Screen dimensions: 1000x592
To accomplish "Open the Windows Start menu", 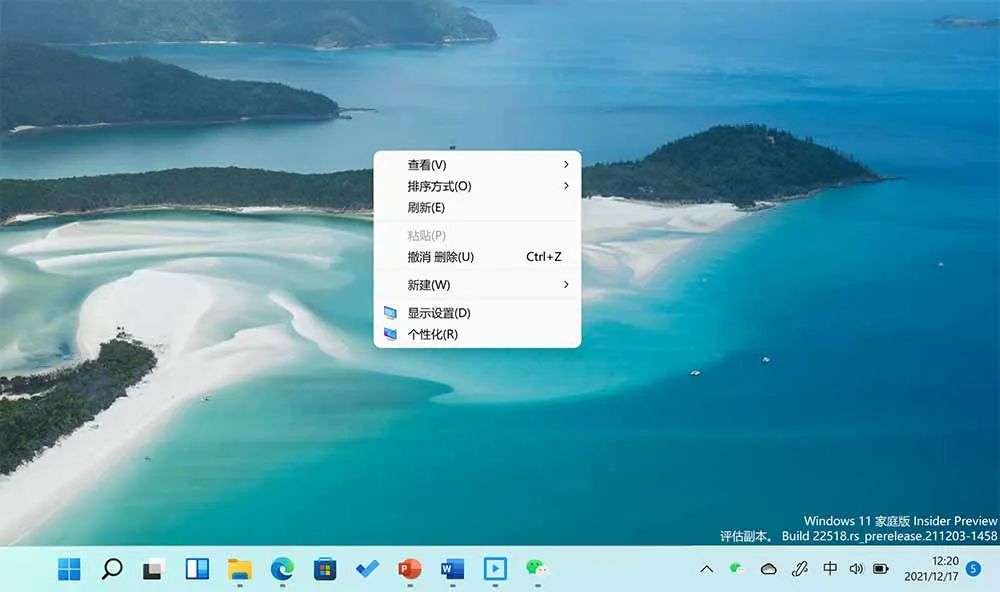I will (x=69, y=568).
